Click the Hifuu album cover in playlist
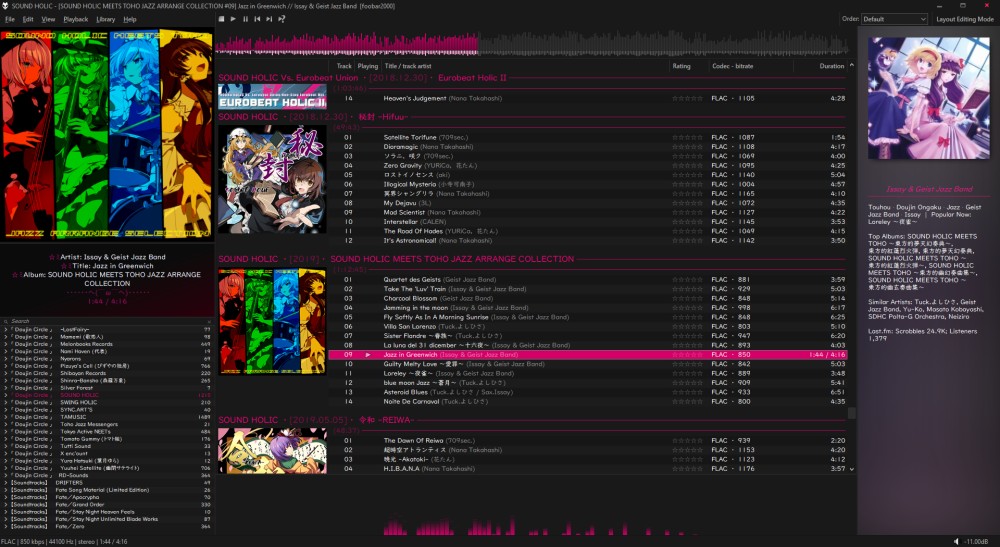This screenshot has width=1000, height=547. tap(272, 179)
